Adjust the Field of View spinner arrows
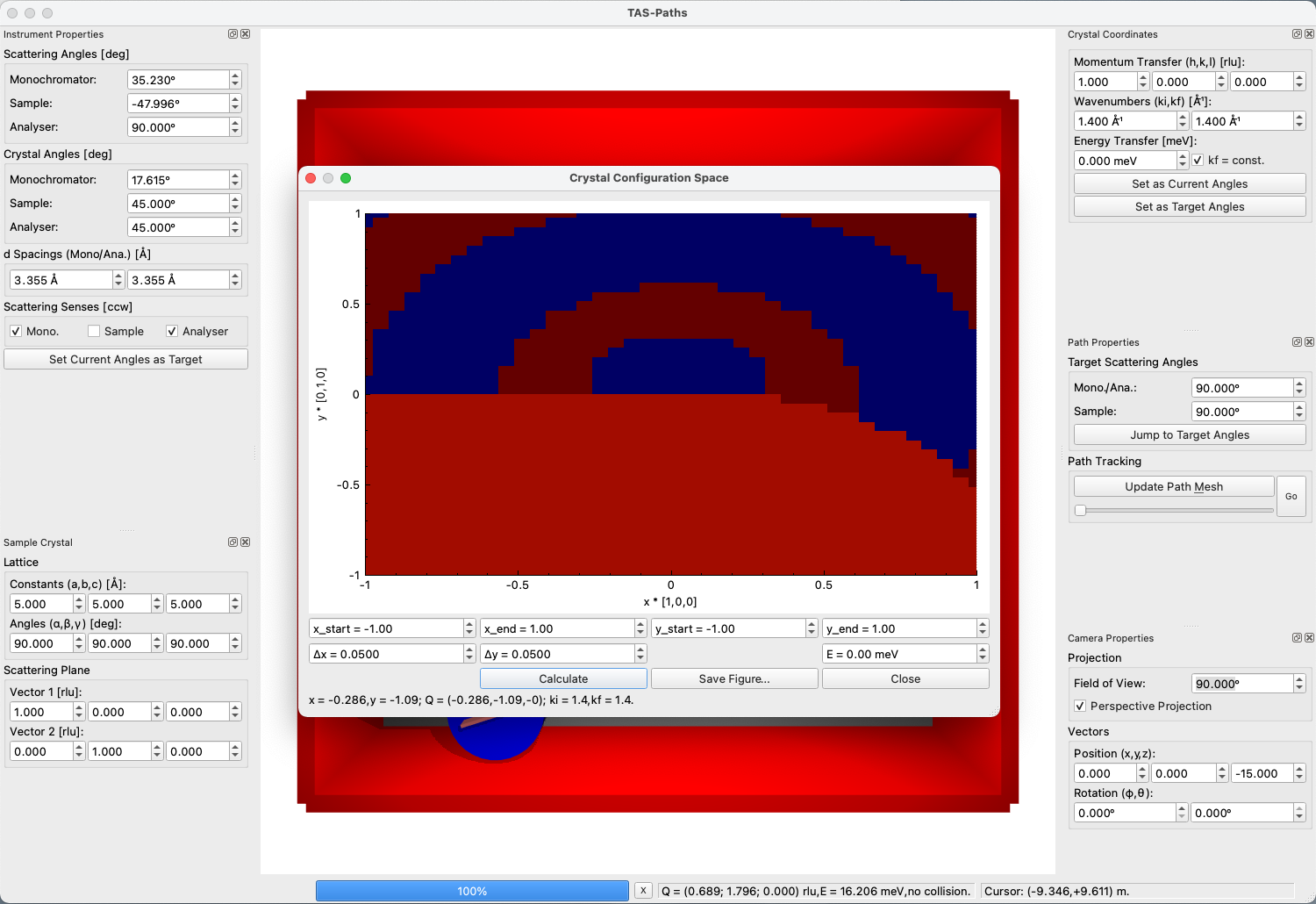The image size is (1316, 904). coord(1299,684)
